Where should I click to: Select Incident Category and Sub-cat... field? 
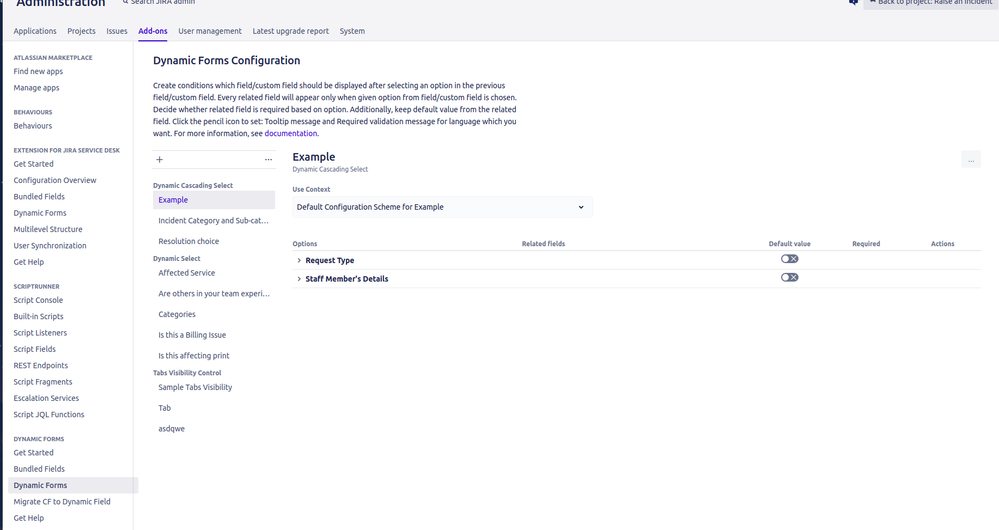pyautogui.click(x=213, y=220)
